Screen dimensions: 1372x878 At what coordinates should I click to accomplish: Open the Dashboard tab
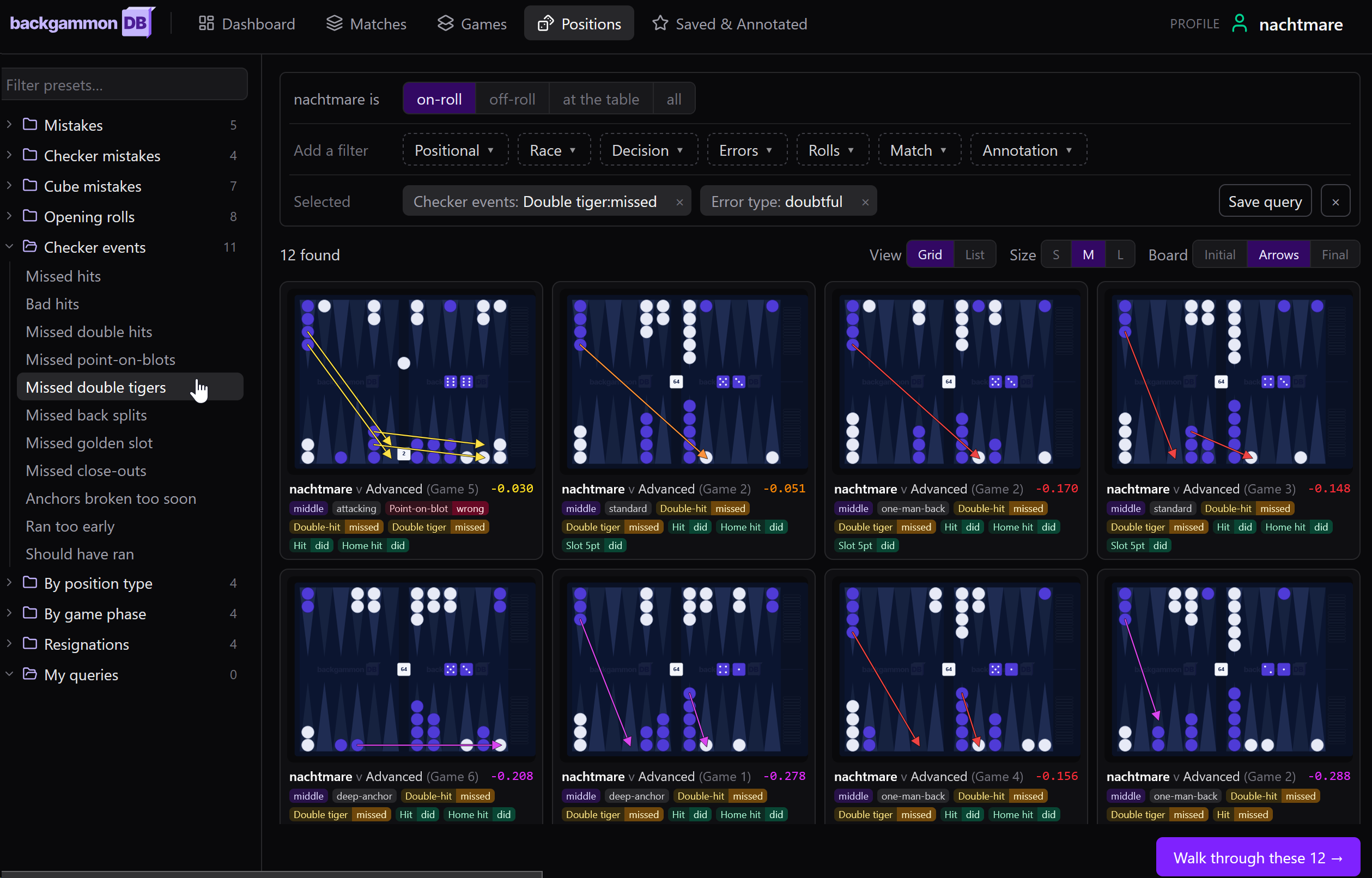[246, 23]
